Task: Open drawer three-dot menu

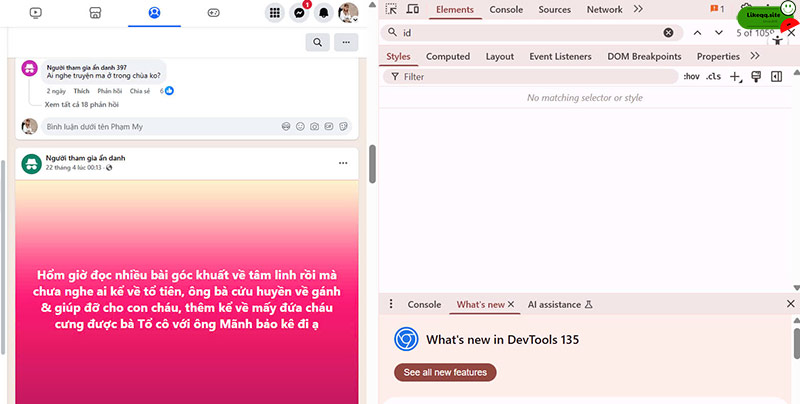Action: click(391, 304)
